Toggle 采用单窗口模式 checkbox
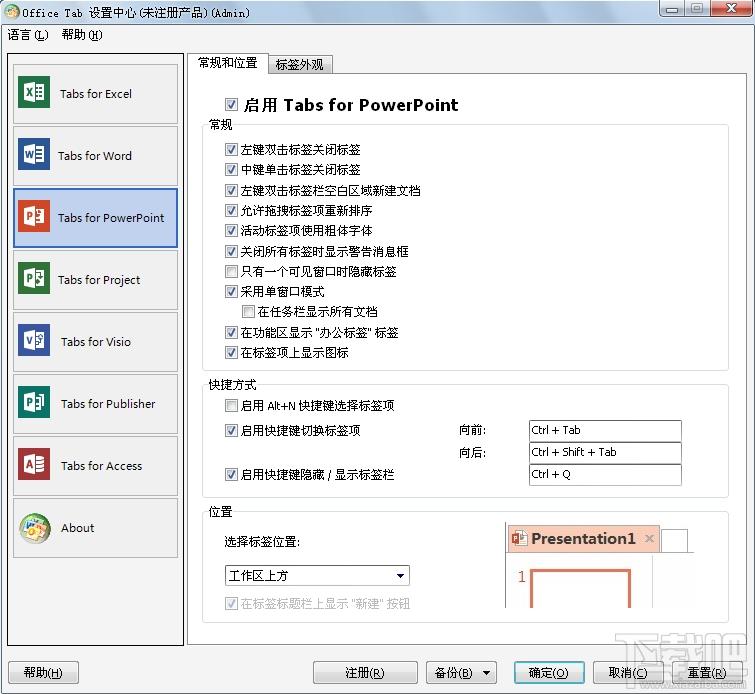 [231, 291]
